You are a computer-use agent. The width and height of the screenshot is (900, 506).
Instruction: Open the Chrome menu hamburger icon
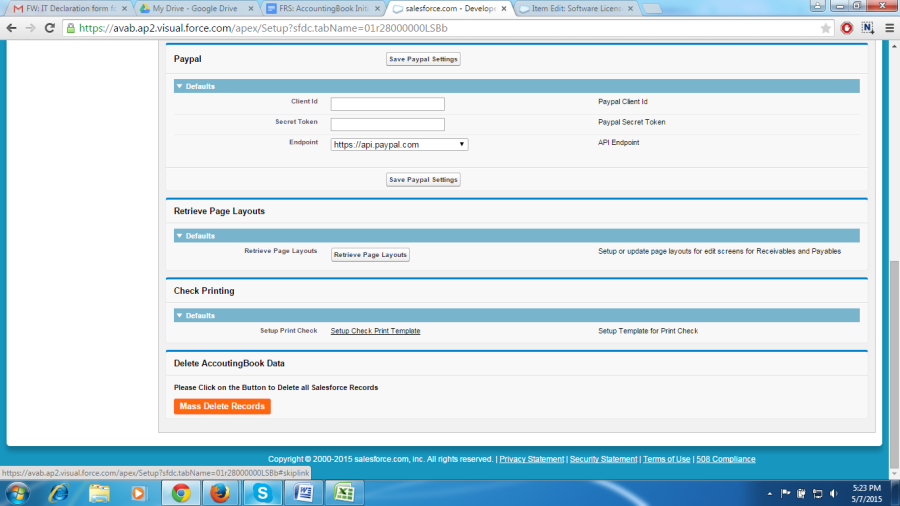[889, 28]
